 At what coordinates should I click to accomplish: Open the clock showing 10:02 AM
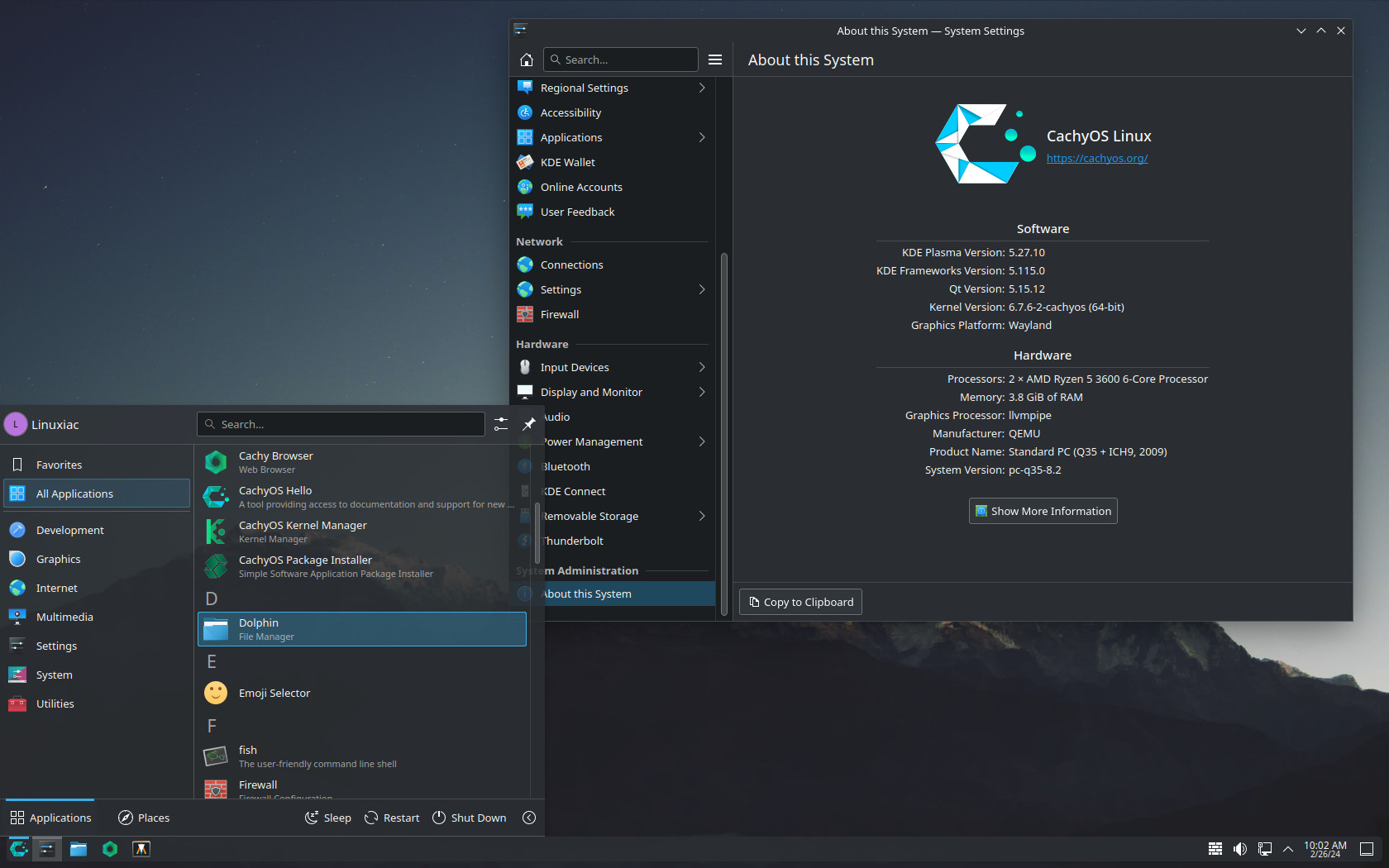[x=1325, y=849]
